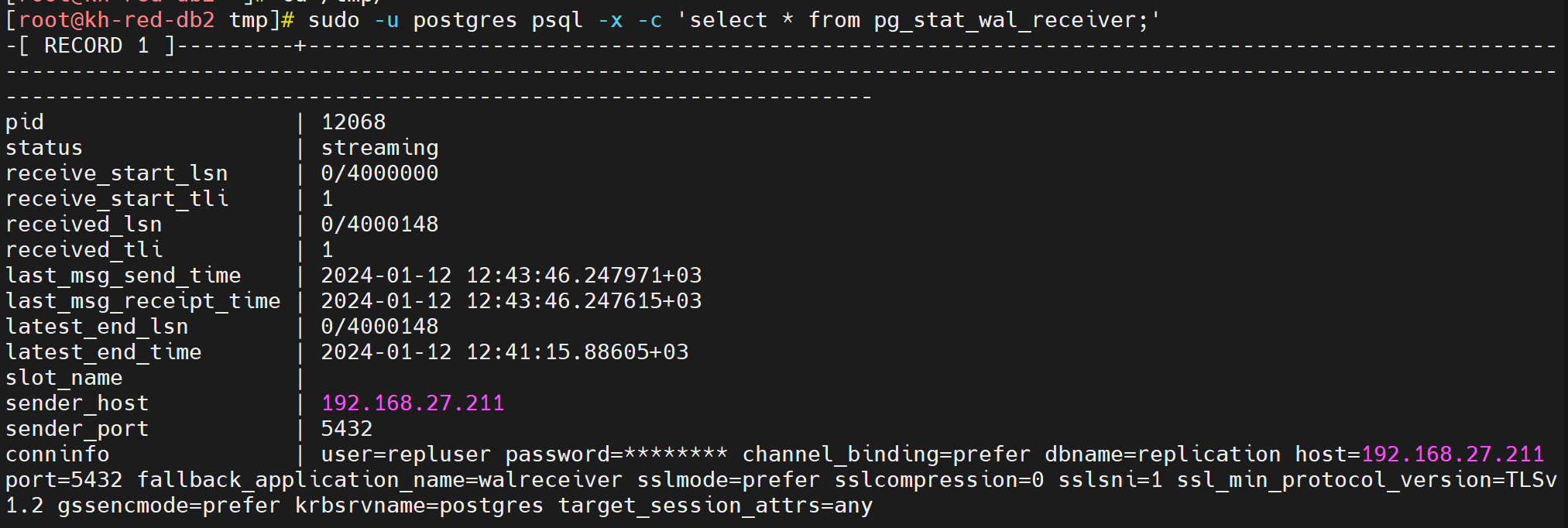Click the host IP in conninfo line
Viewport: 1568px width, 528px height.
point(1453,454)
